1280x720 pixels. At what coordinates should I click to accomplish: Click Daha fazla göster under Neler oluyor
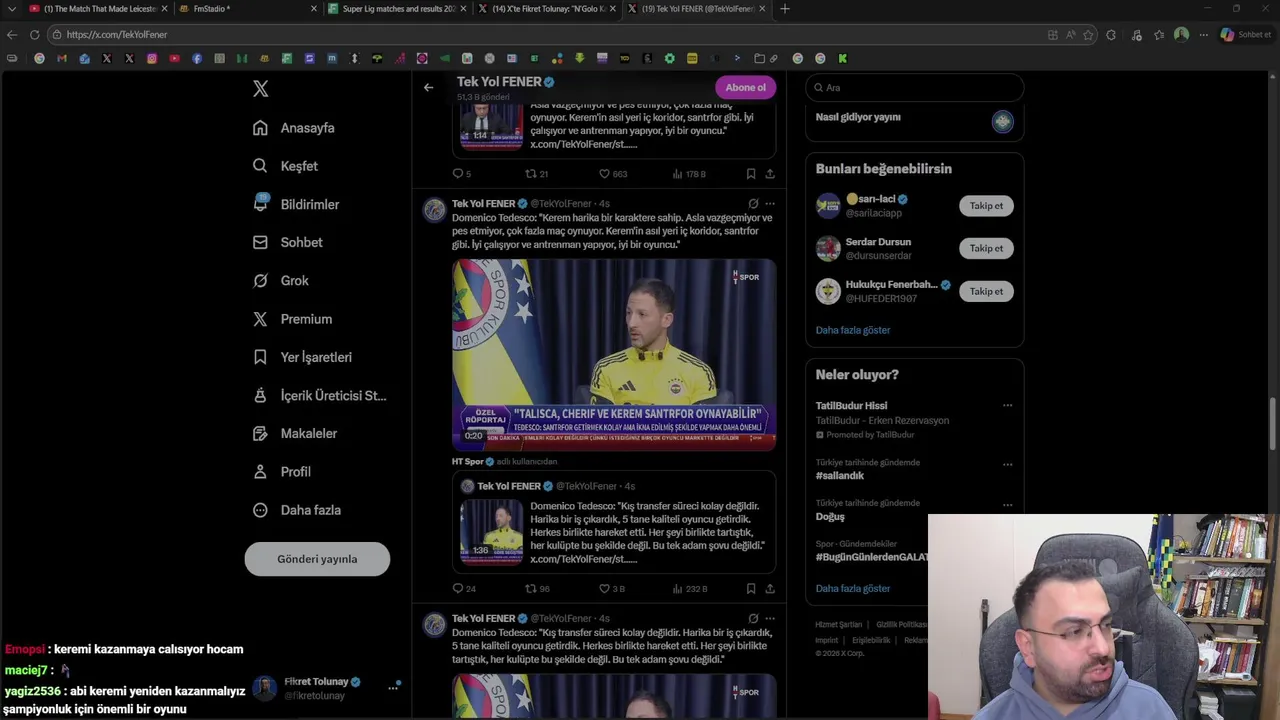(853, 589)
